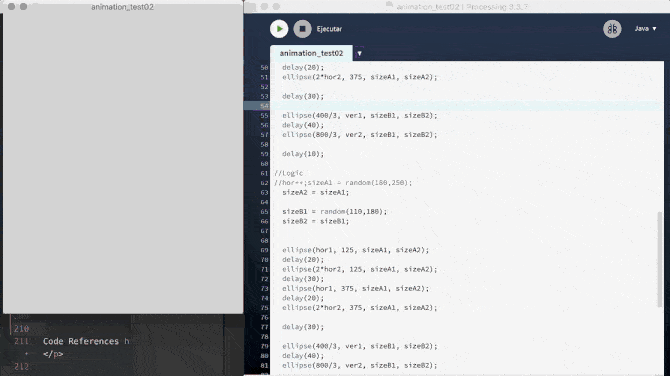
Task: Click line number 54 in the gutter
Action: pyautogui.click(x=264, y=106)
